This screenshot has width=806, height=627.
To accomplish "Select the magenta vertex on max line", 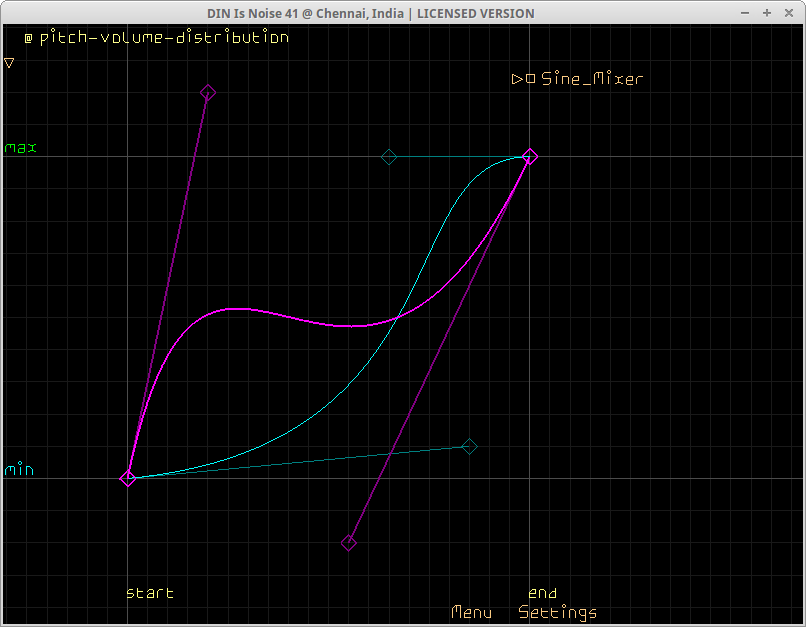I will pos(530,156).
